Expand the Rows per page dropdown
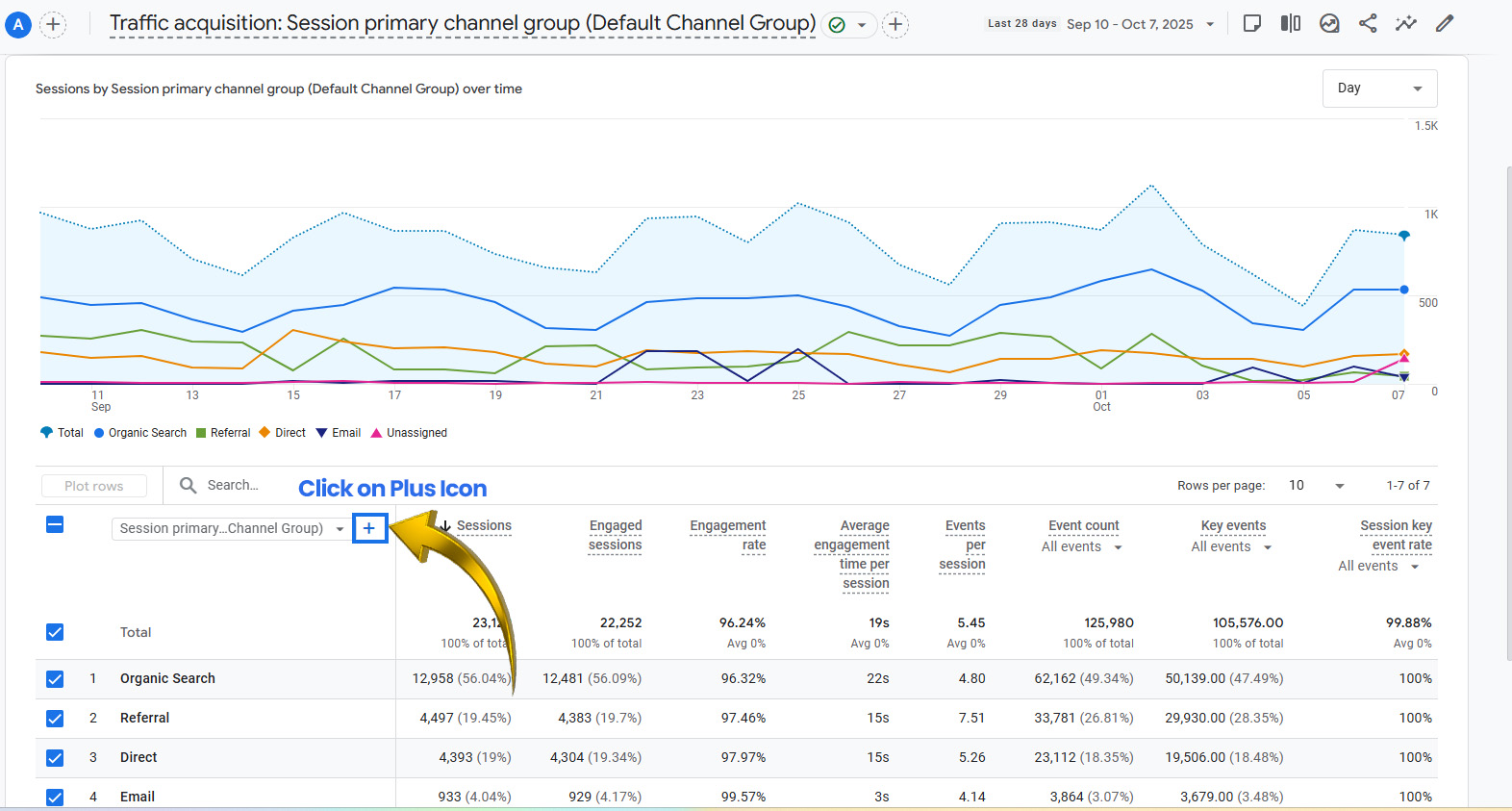This screenshot has width=1512, height=811. coord(1316,486)
